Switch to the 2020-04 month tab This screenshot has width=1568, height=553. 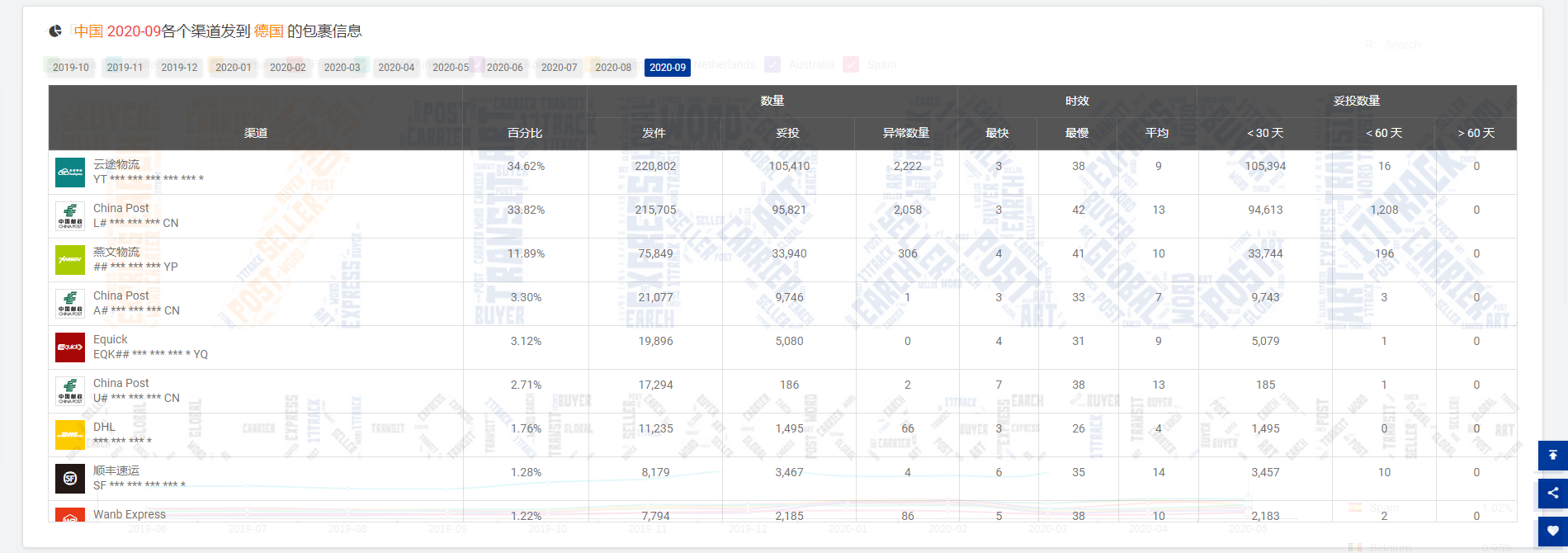click(396, 68)
